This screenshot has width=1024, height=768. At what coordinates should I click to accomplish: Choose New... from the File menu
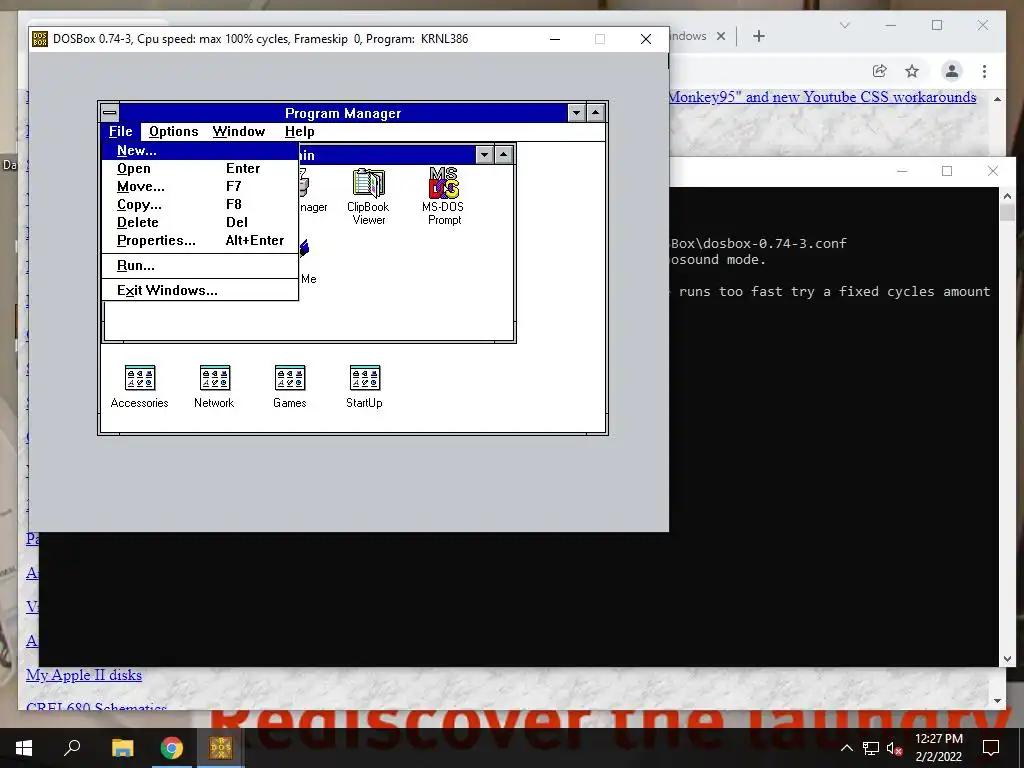[x=200, y=150]
